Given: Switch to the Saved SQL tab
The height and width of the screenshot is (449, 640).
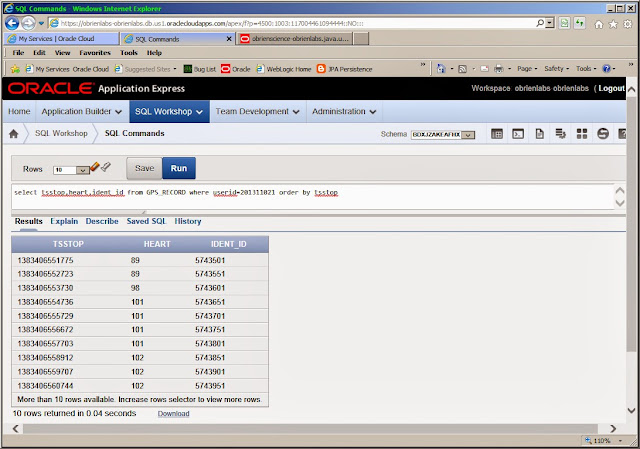Looking at the screenshot, I should [x=146, y=221].
